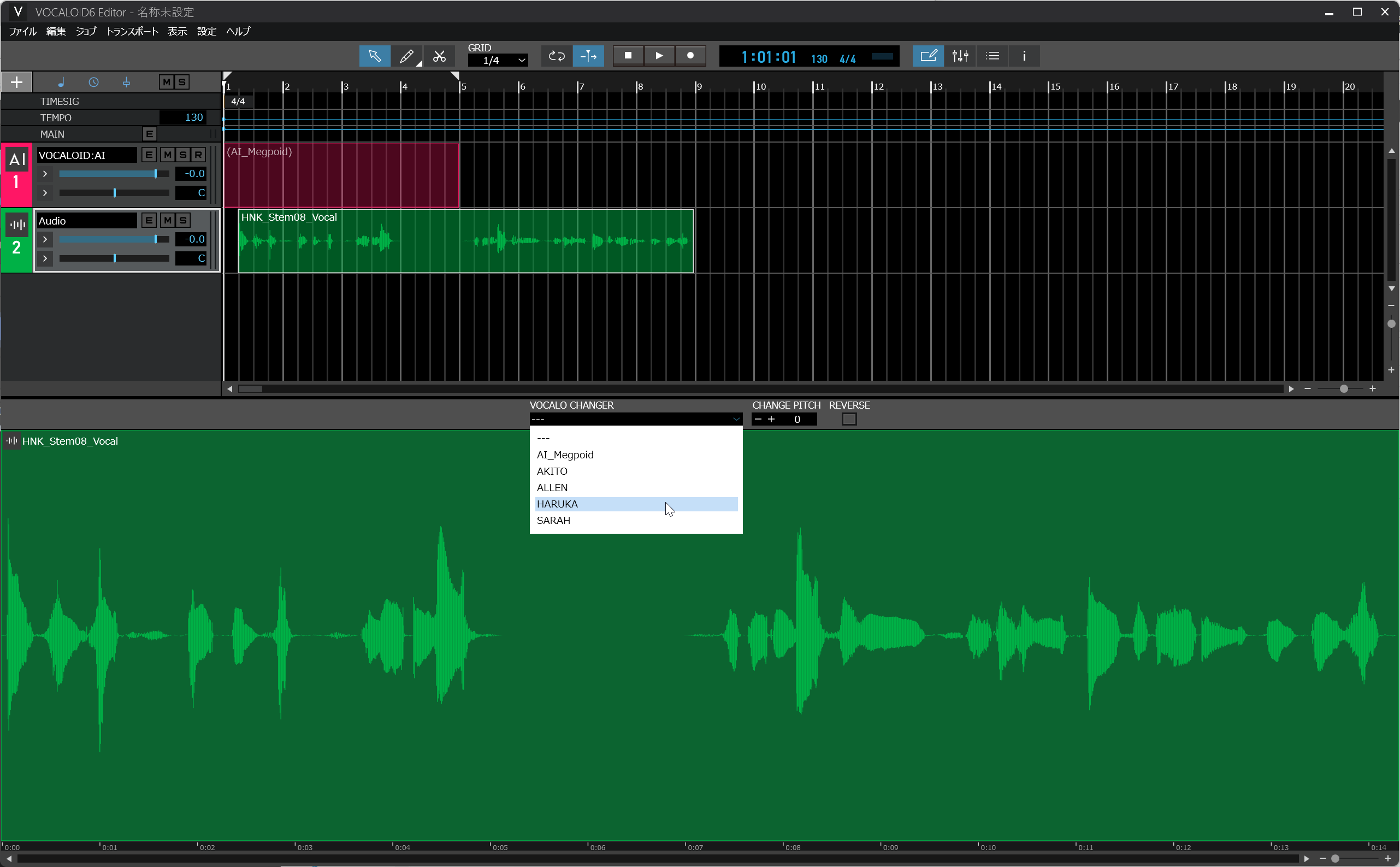Arm record R on VOCALOID:AI track
Viewport: 1400px width, 867px height.
198,155
